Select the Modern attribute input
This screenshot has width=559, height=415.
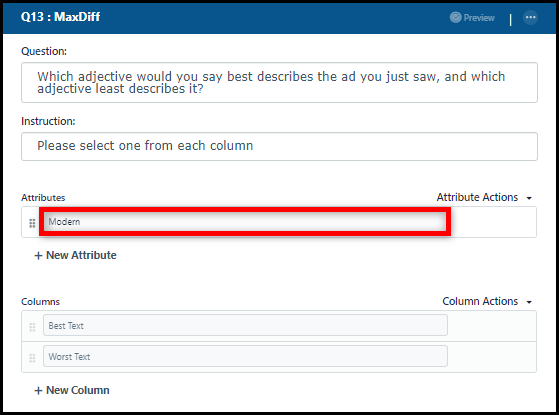click(x=245, y=221)
